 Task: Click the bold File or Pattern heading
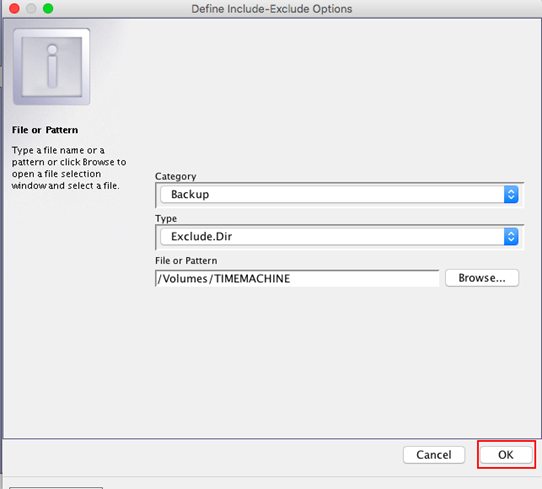[x=45, y=130]
